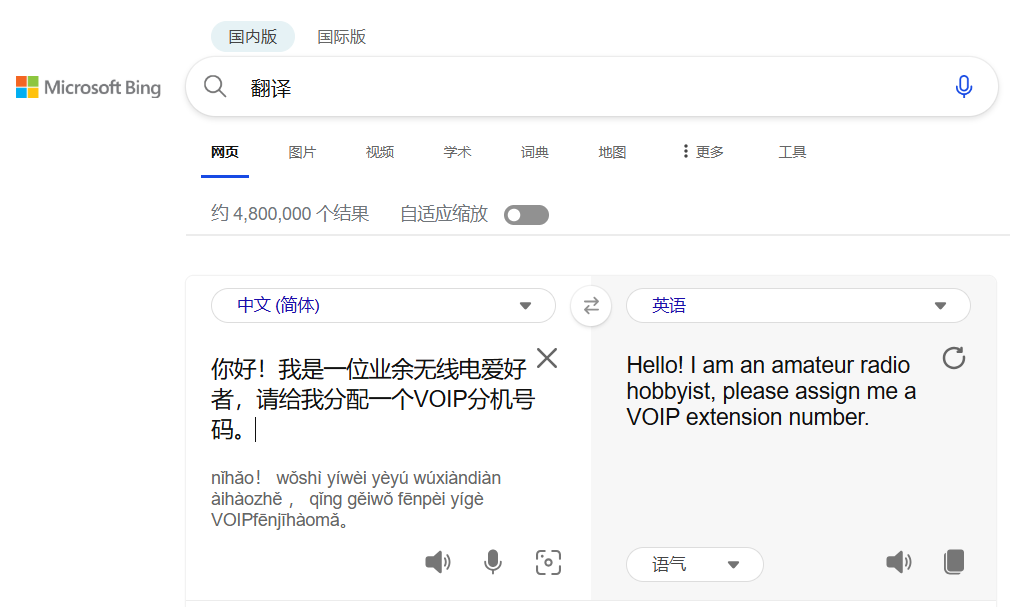Open the 图片 search tab
Screen dimensions: 1010x607
302,152
